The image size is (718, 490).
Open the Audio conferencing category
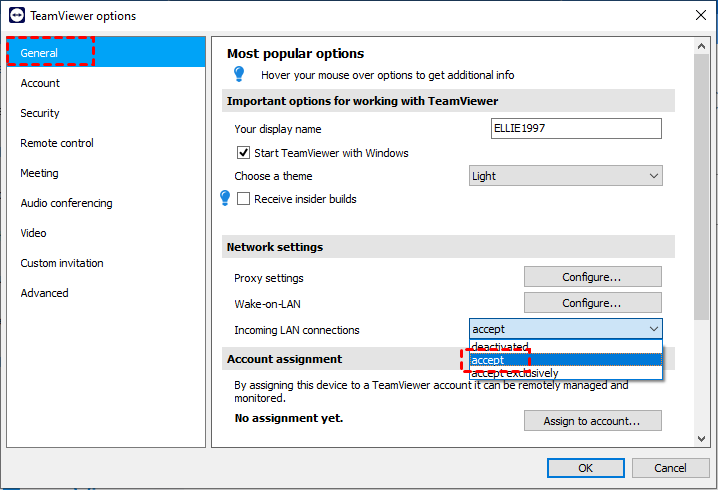point(66,203)
